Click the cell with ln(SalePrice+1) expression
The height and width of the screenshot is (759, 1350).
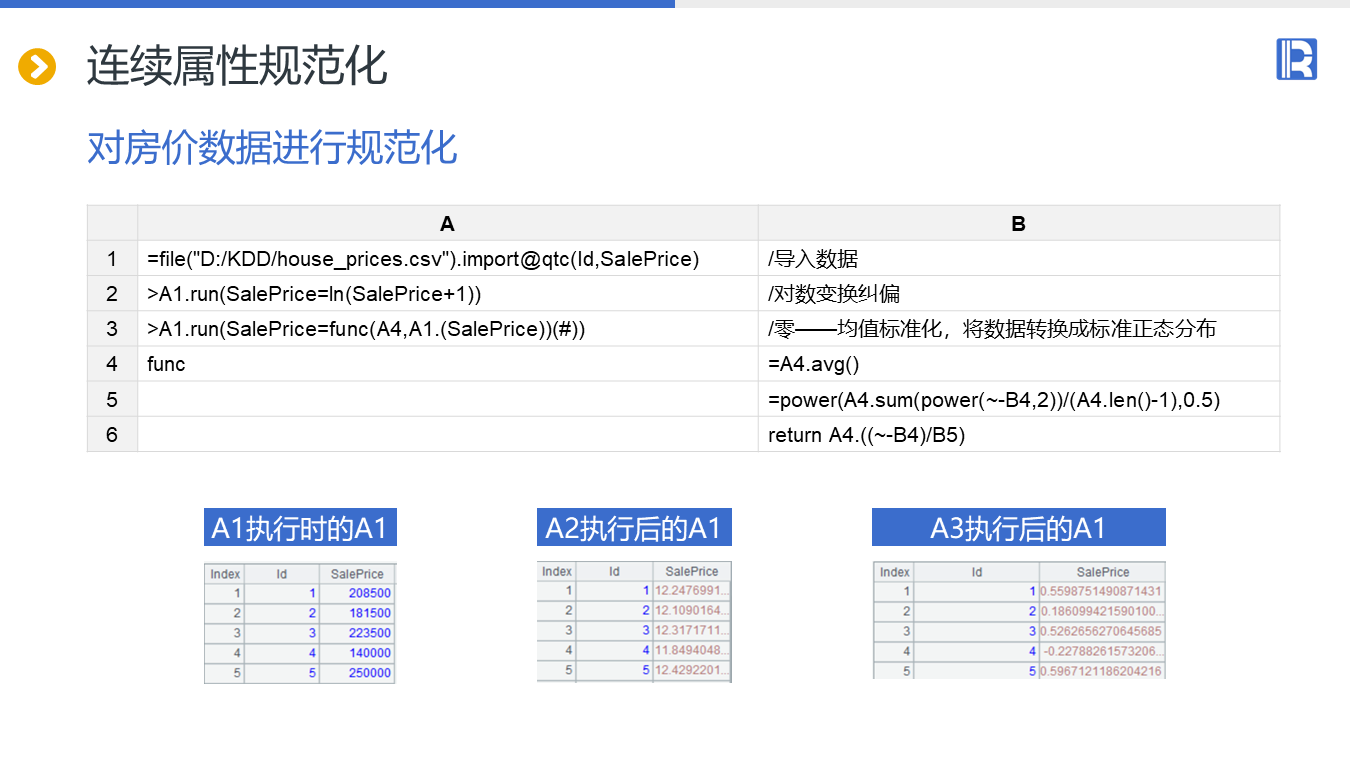[447, 294]
